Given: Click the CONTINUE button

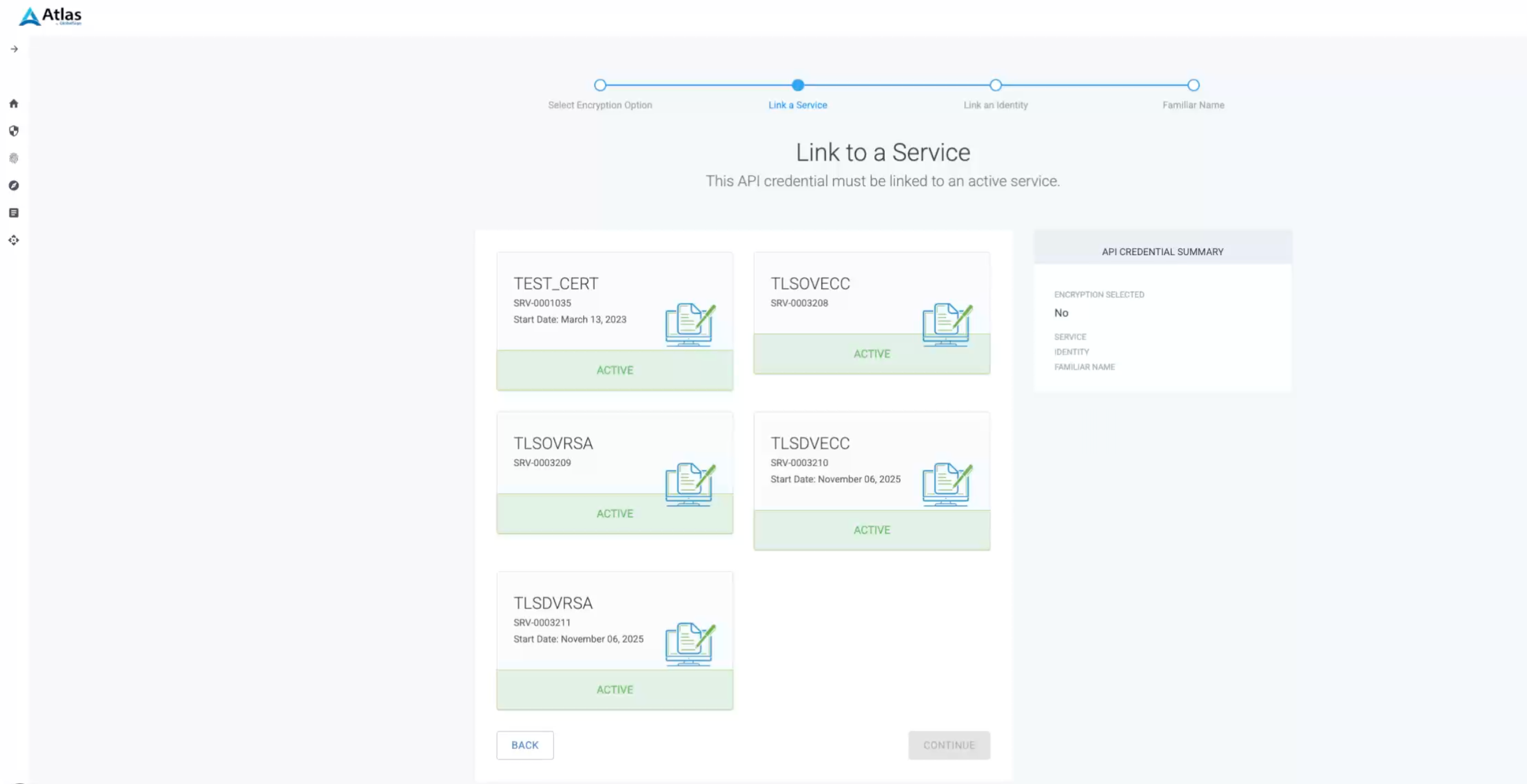Looking at the screenshot, I should coord(949,745).
